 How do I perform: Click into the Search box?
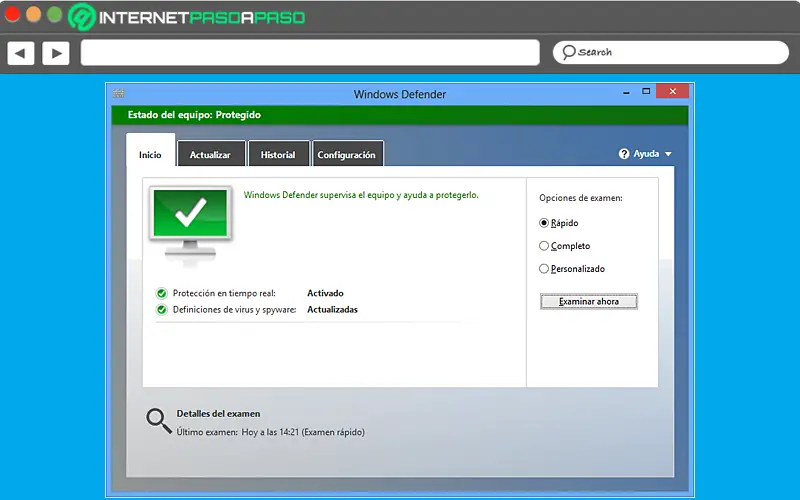(x=670, y=53)
